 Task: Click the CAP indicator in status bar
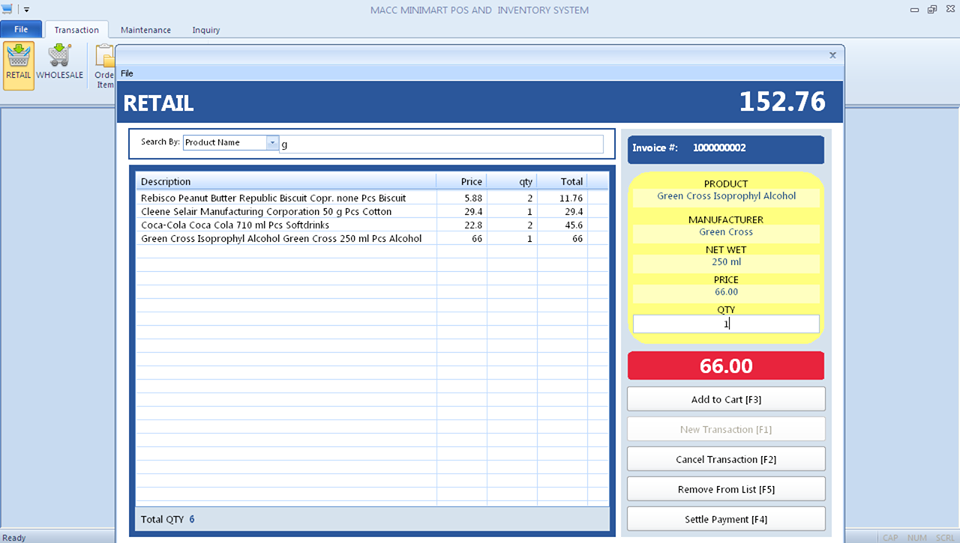coord(891,537)
